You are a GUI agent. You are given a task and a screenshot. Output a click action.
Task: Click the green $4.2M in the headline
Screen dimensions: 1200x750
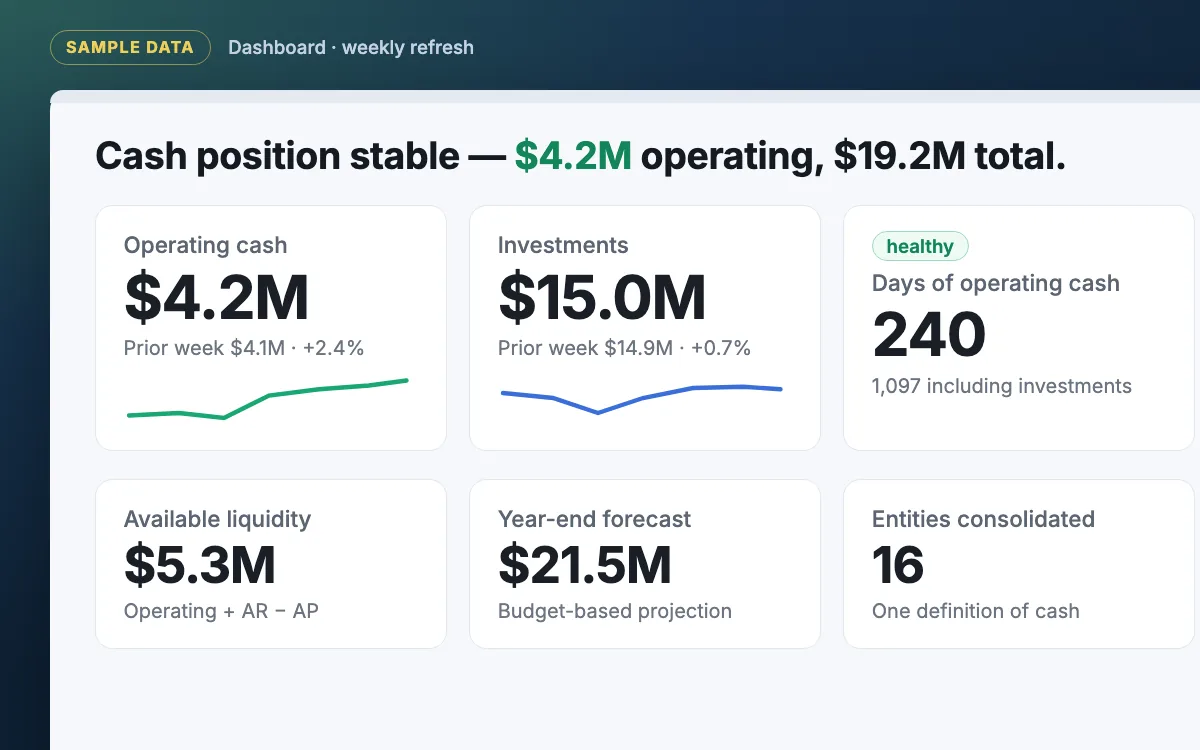(573, 156)
